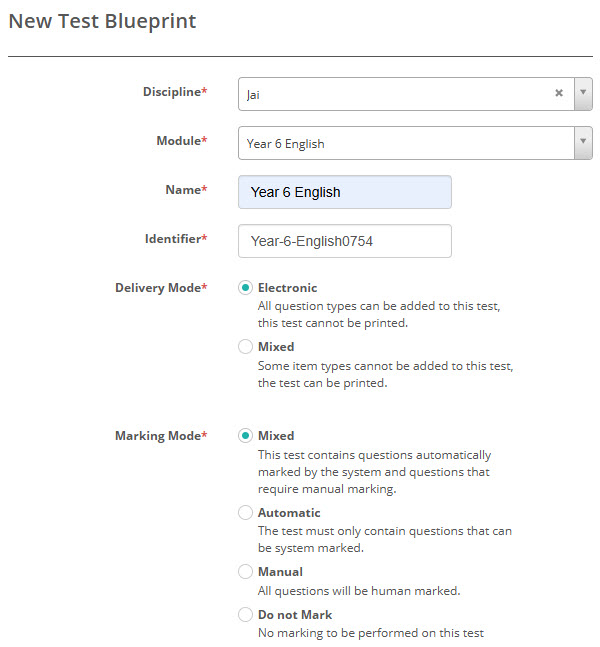Viewport: 600px width, 647px height.
Task: Click the Electronic label under Delivery Mode
Action: pos(287,288)
